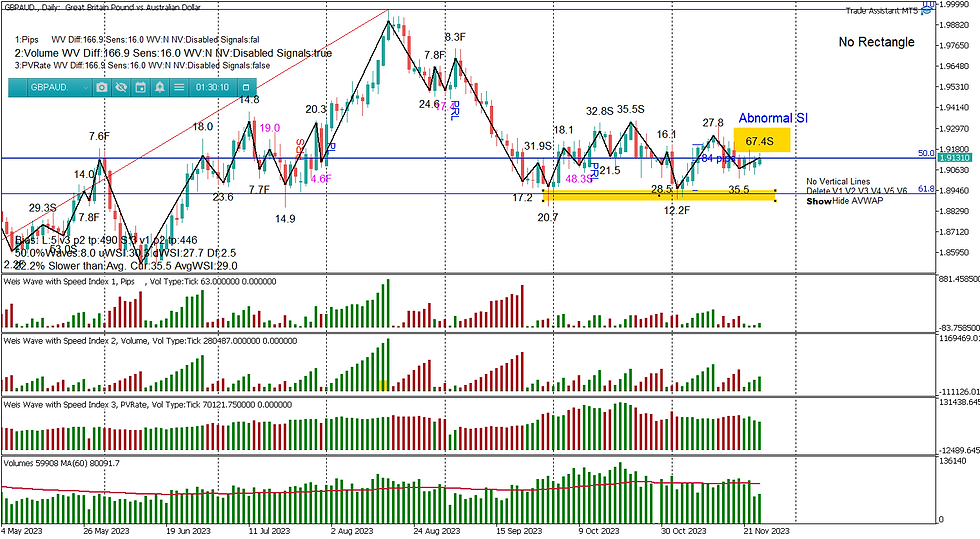Click the bell alert icon
980x539 pixels.
pyautogui.click(x=160, y=88)
